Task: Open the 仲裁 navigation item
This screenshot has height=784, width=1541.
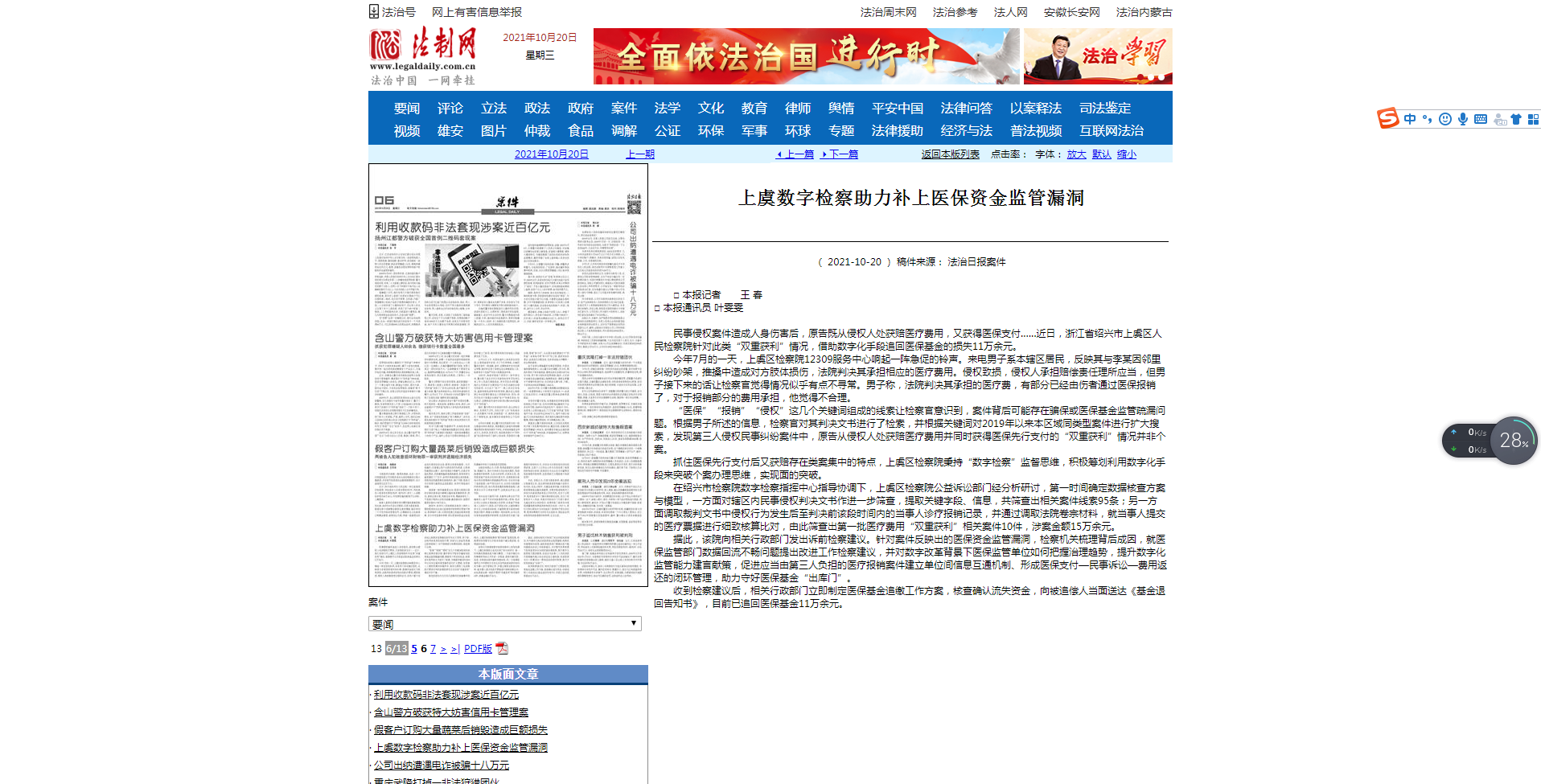Action: 537,130
